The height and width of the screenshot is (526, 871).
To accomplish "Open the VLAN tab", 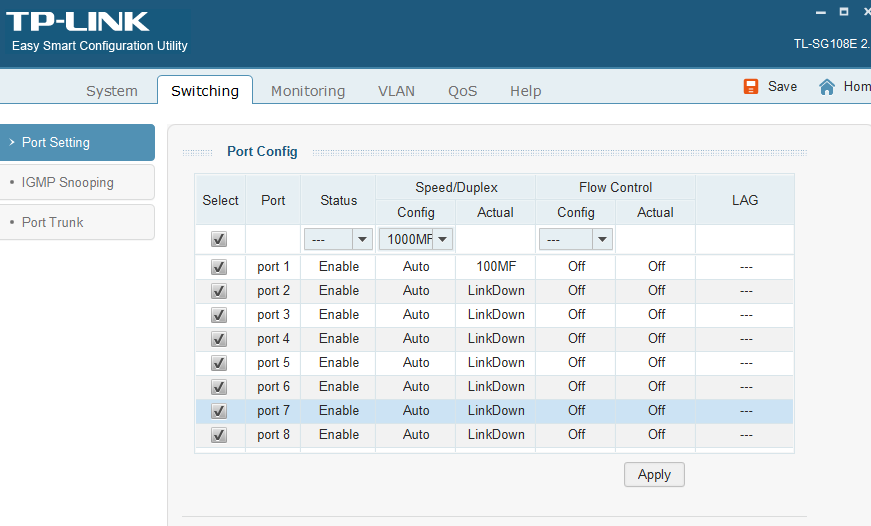I will 396,91.
